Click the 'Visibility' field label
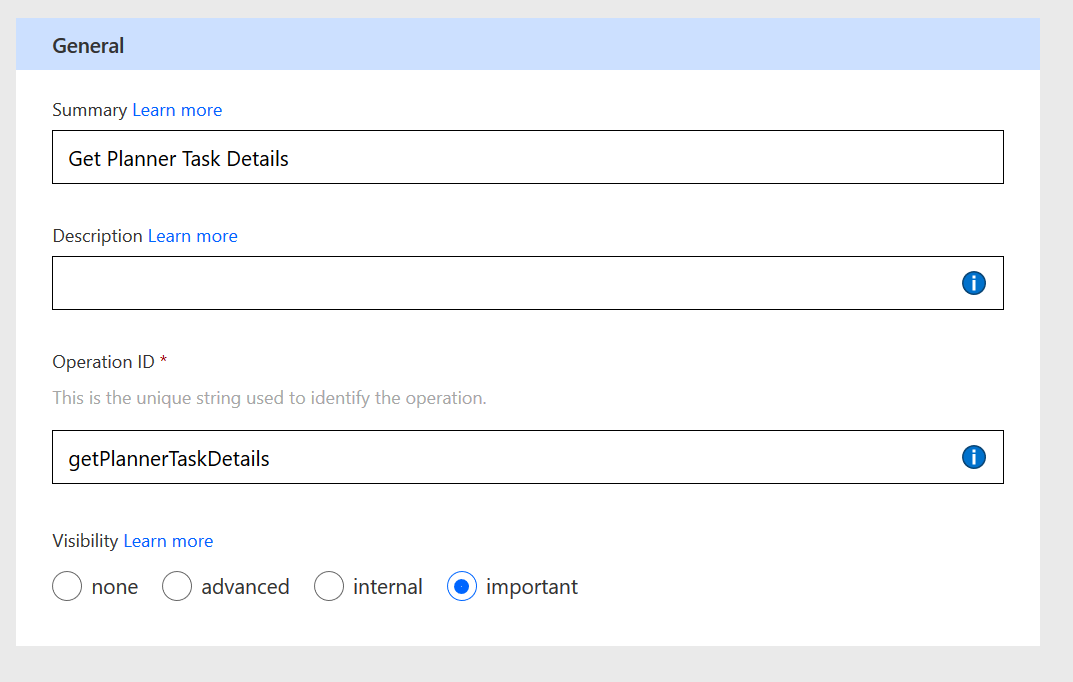The width and height of the screenshot is (1073, 682). (x=86, y=541)
